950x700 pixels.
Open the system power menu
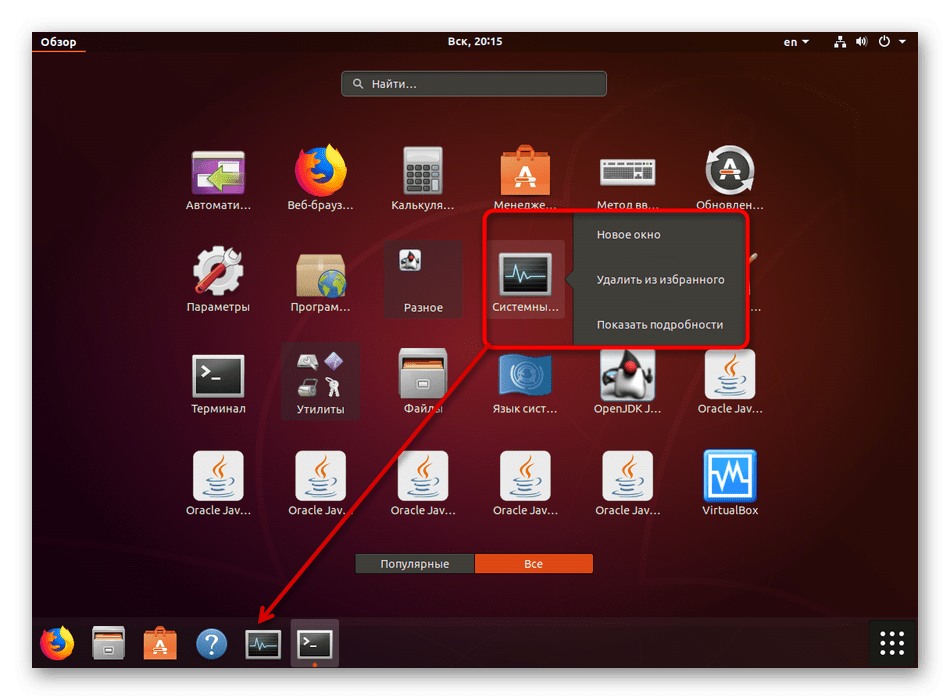click(891, 42)
